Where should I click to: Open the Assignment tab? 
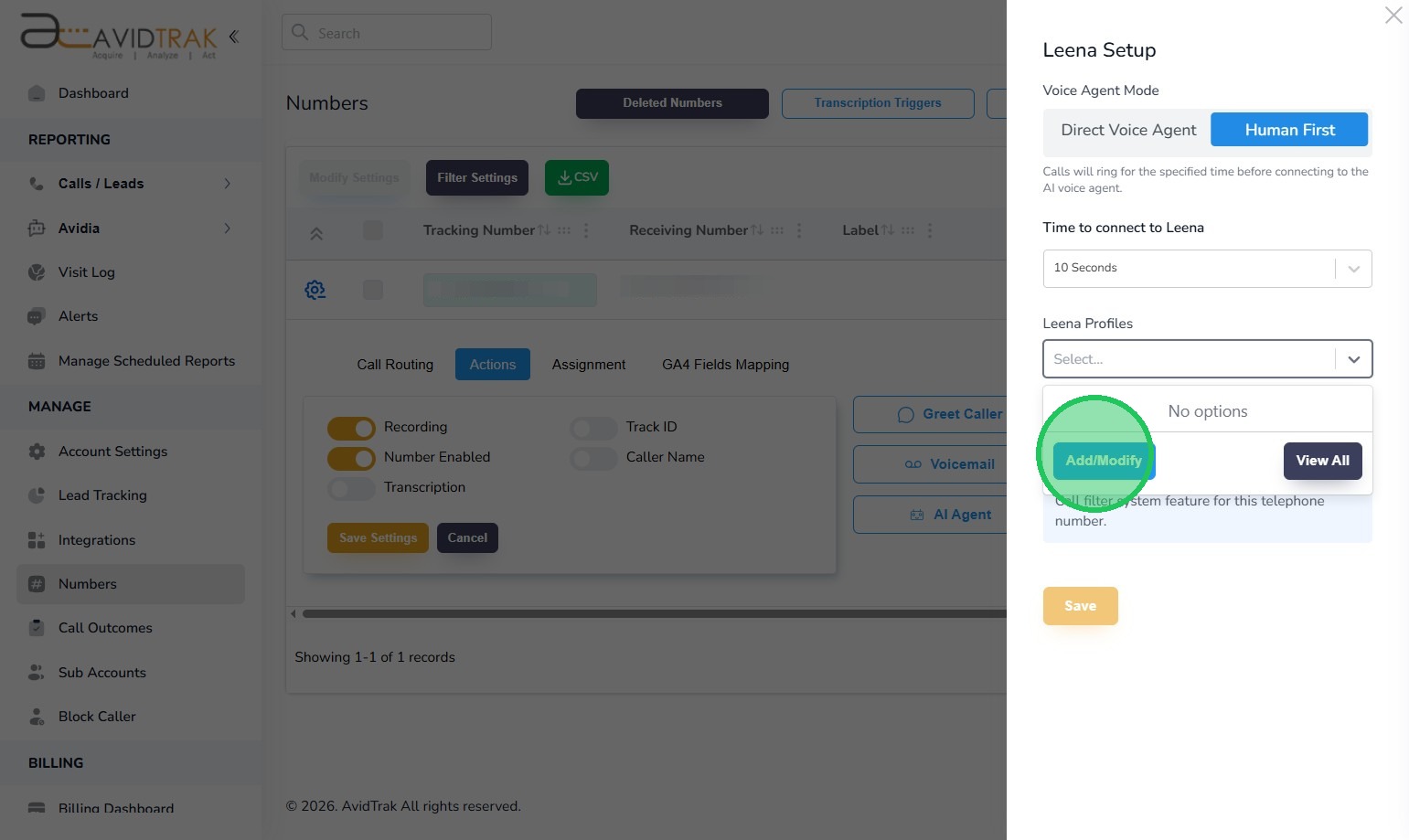pos(589,365)
